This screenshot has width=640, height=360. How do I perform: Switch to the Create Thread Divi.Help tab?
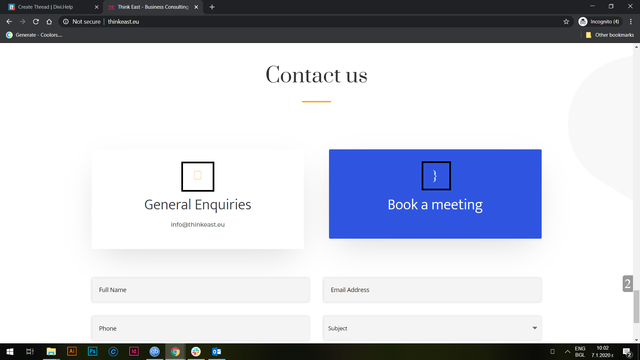45,7
